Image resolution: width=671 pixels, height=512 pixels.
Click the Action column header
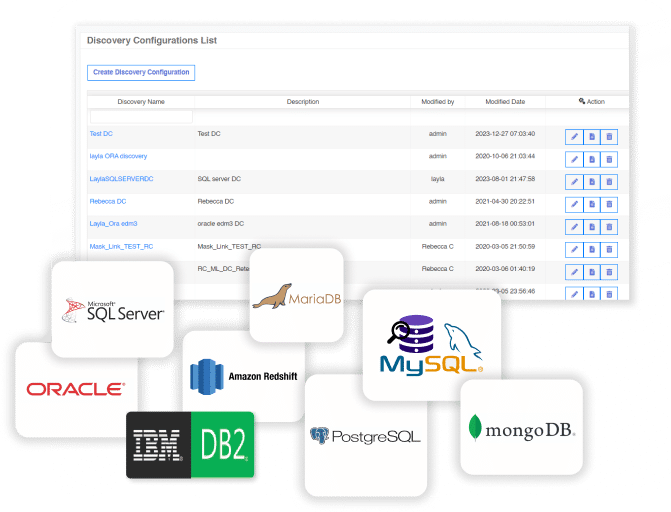592,101
